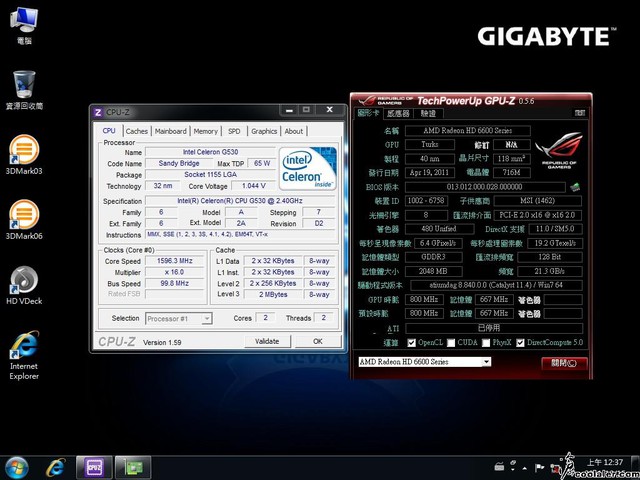Click the Core Speed value 1596.3 MHz

[175, 261]
